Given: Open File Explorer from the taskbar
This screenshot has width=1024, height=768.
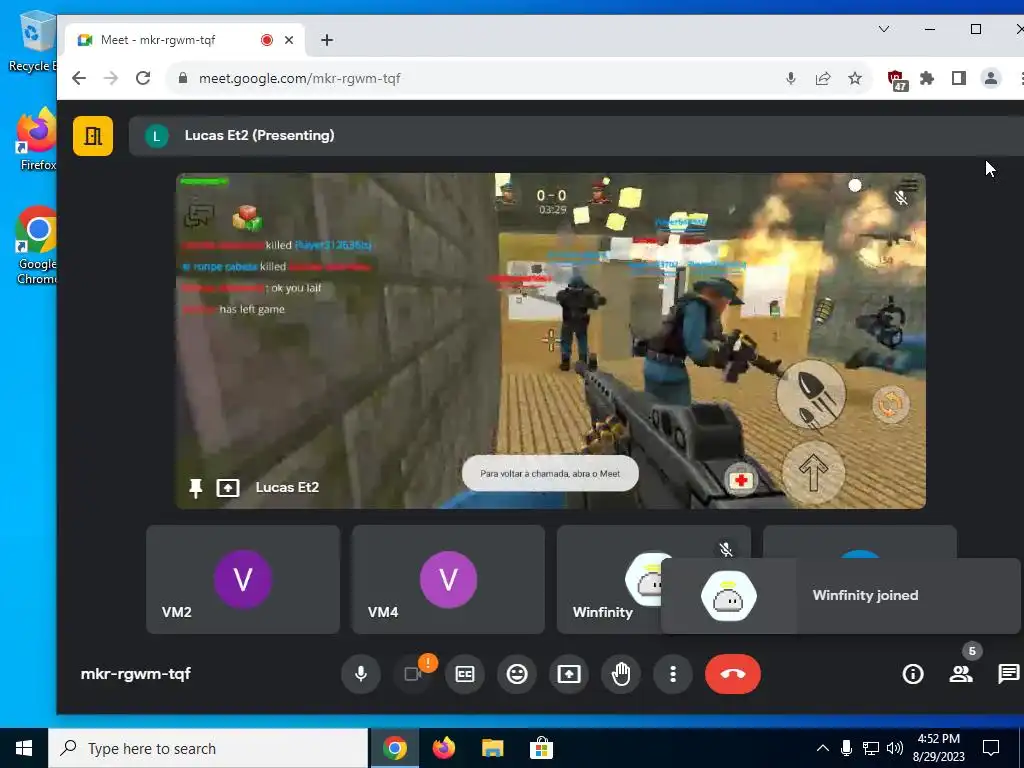Looking at the screenshot, I should click(x=492, y=748).
